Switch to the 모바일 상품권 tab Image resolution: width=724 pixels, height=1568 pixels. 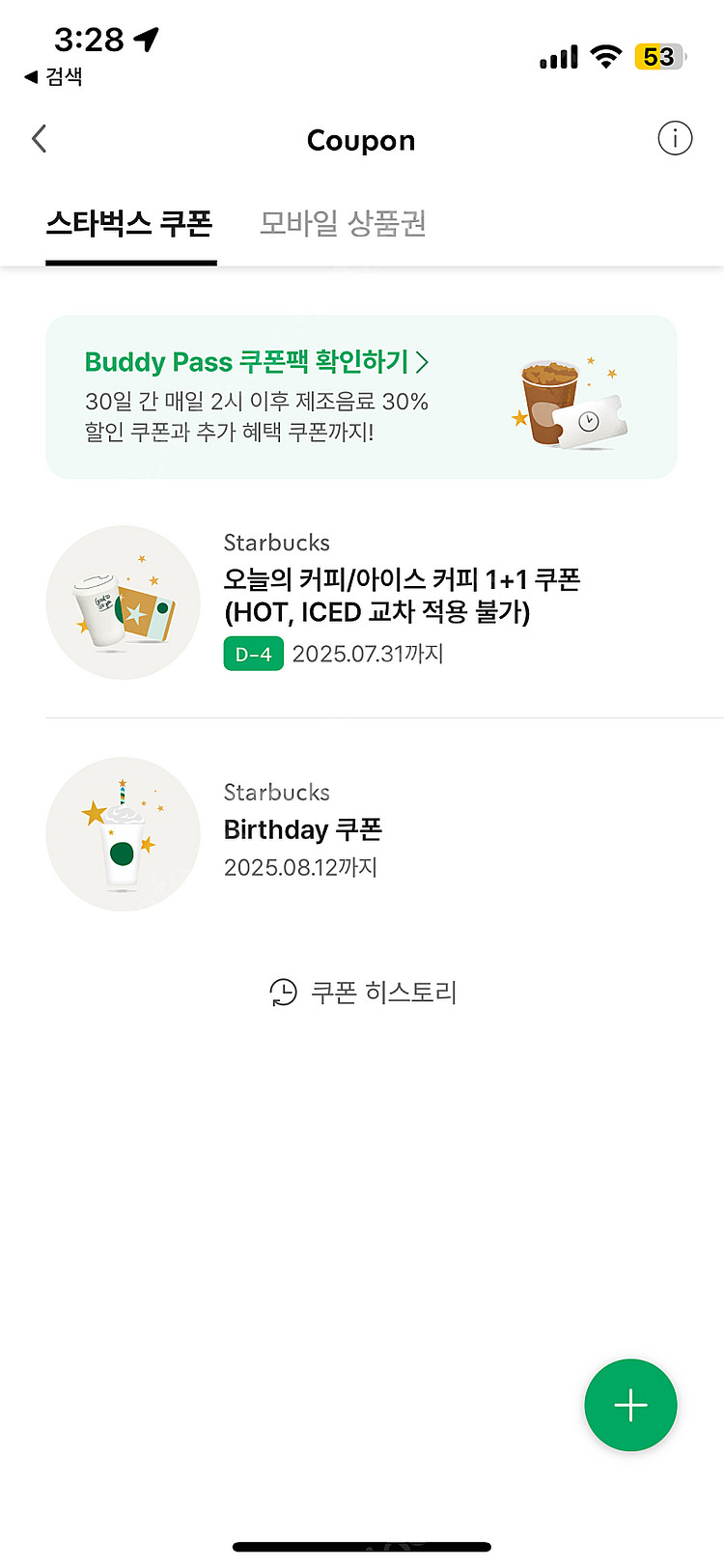(343, 224)
